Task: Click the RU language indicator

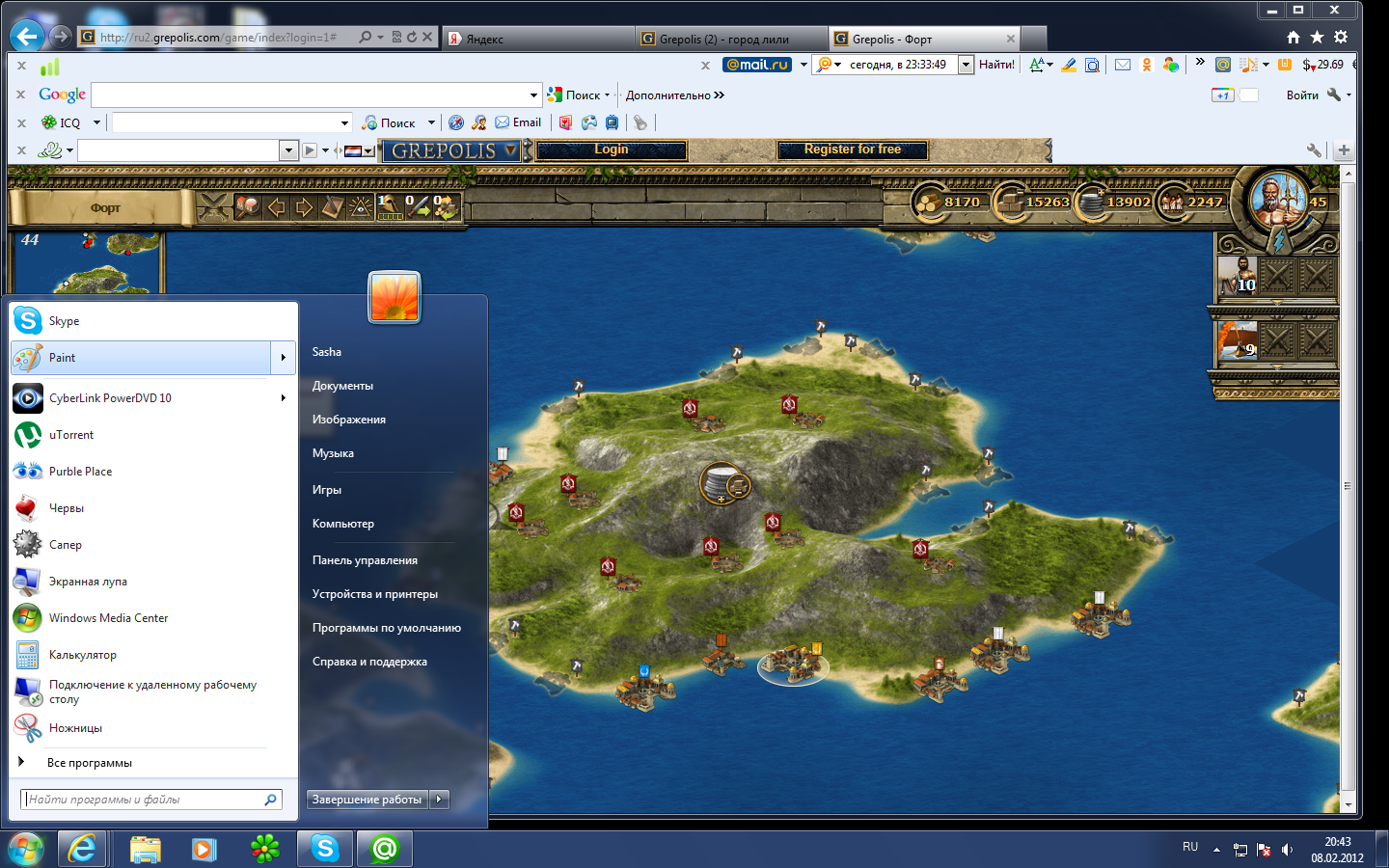Action: pos(1190,847)
